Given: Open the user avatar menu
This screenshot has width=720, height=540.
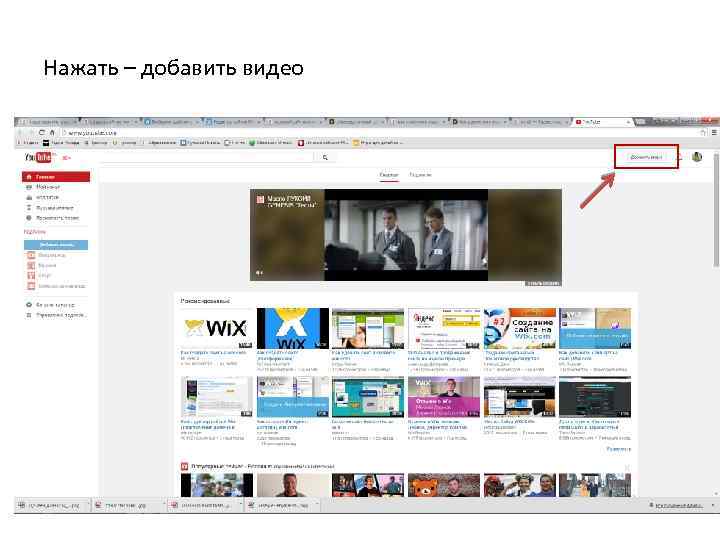Looking at the screenshot, I should coord(697,157).
